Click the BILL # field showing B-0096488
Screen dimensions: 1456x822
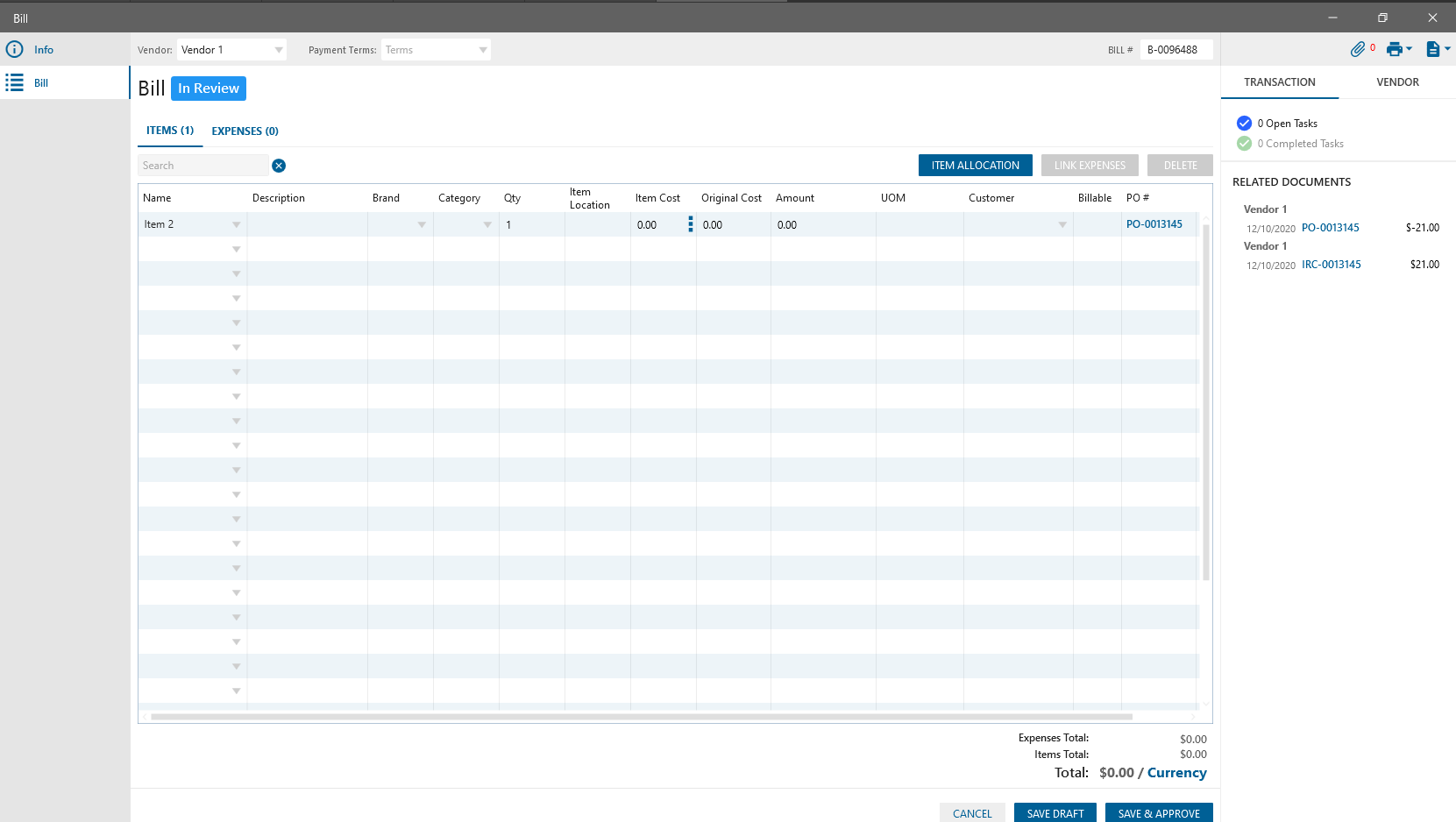click(1176, 50)
